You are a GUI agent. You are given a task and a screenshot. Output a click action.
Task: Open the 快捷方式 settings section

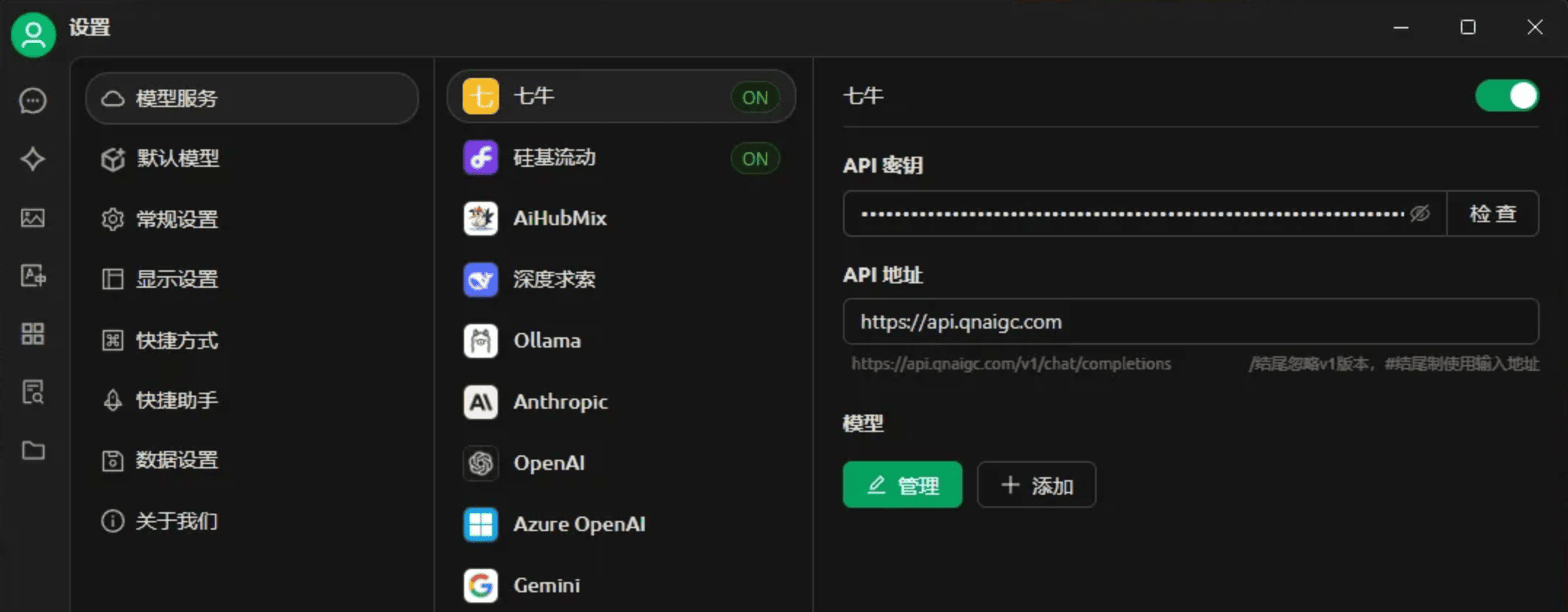252,340
